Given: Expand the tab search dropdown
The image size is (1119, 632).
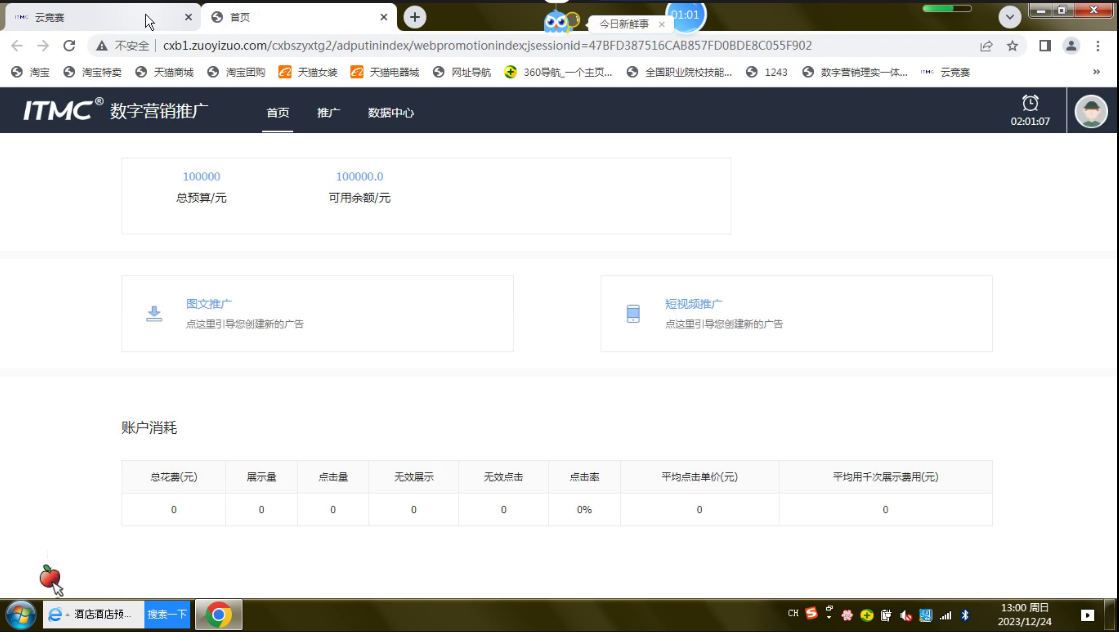Looking at the screenshot, I should click(1010, 17).
